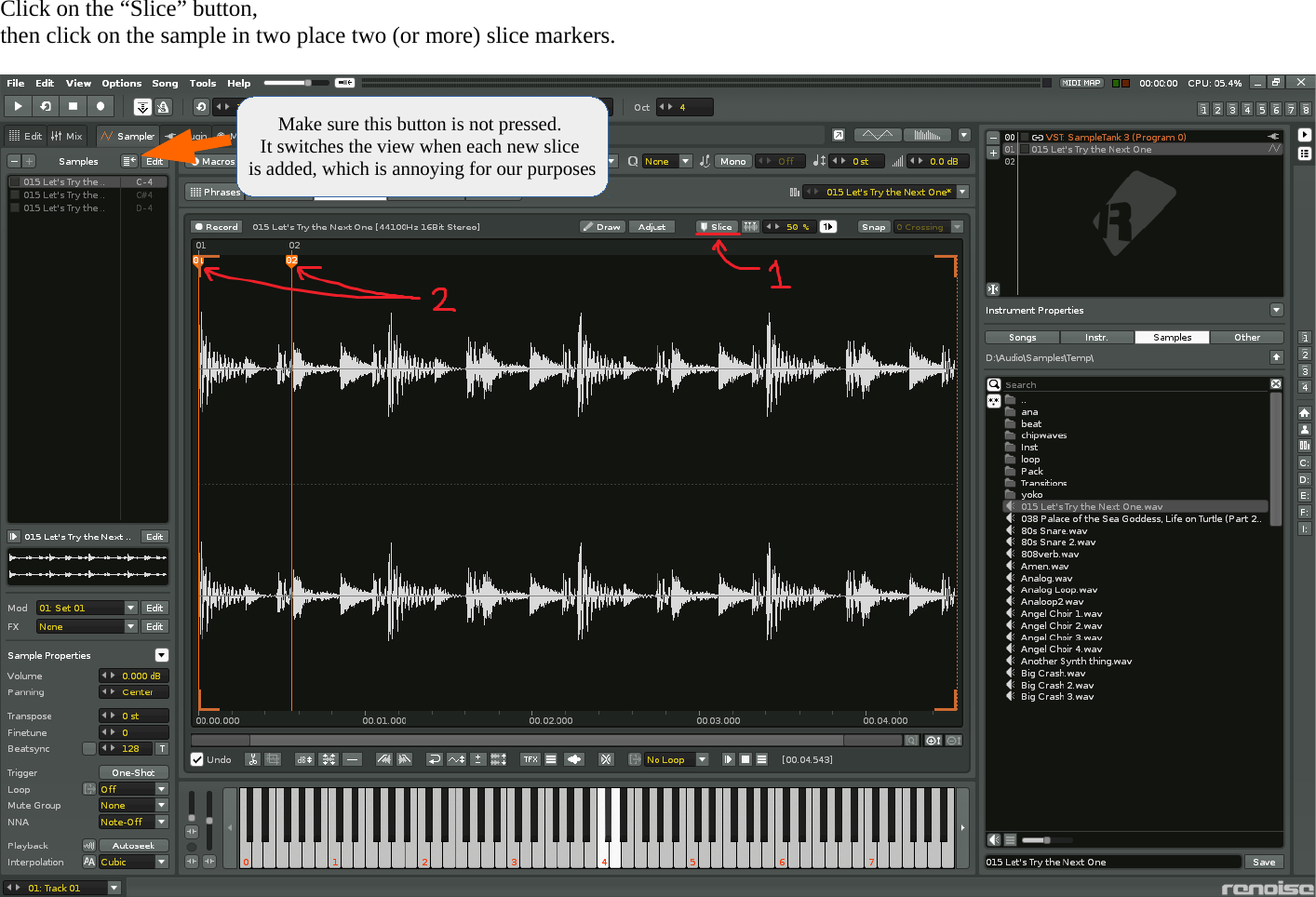
Task: Select the Adjust tool
Action: [x=651, y=226]
